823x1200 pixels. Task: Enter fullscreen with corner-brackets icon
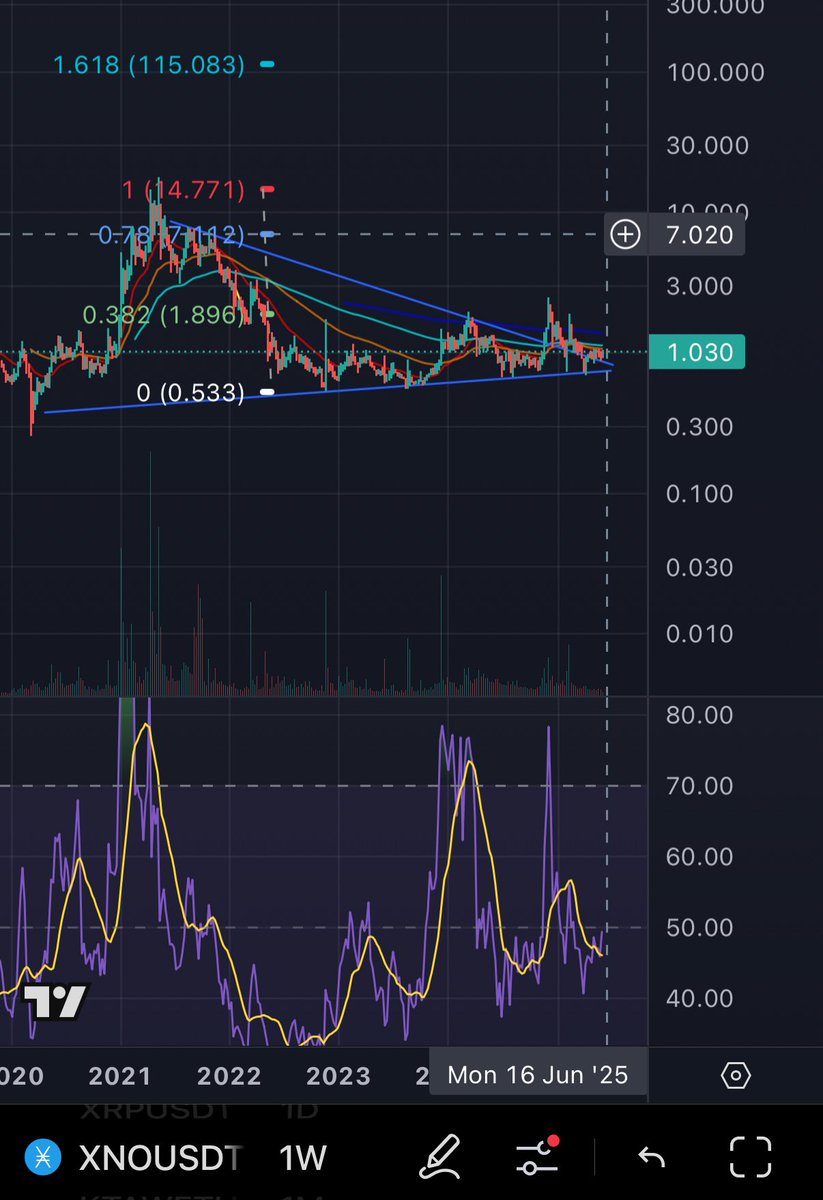750,1158
